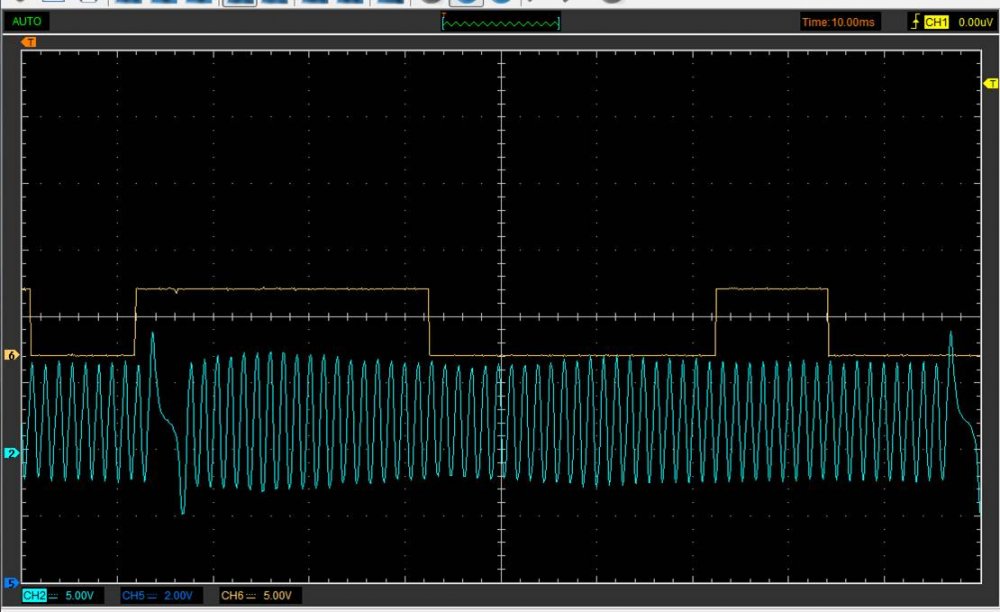Screen dimensions: 1000x612
Task: Click the channel 5 ground level marker
Action: click(12, 582)
